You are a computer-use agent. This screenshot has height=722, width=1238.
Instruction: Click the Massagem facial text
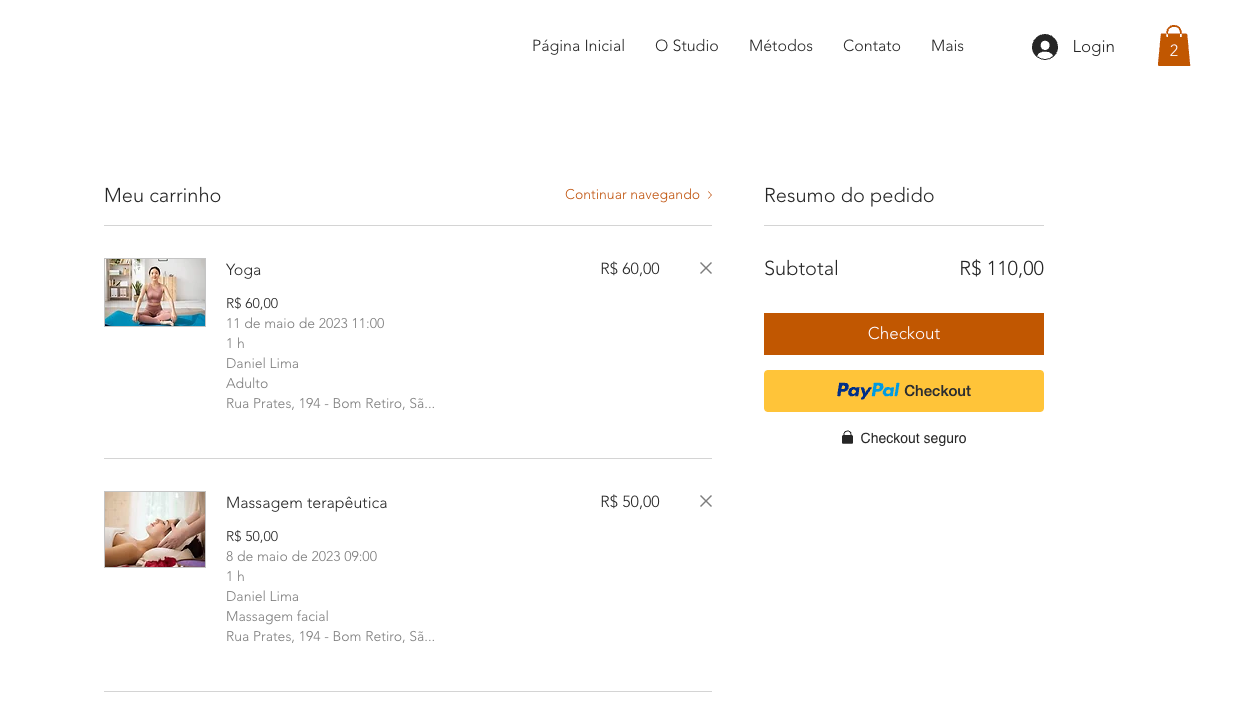[x=277, y=616]
